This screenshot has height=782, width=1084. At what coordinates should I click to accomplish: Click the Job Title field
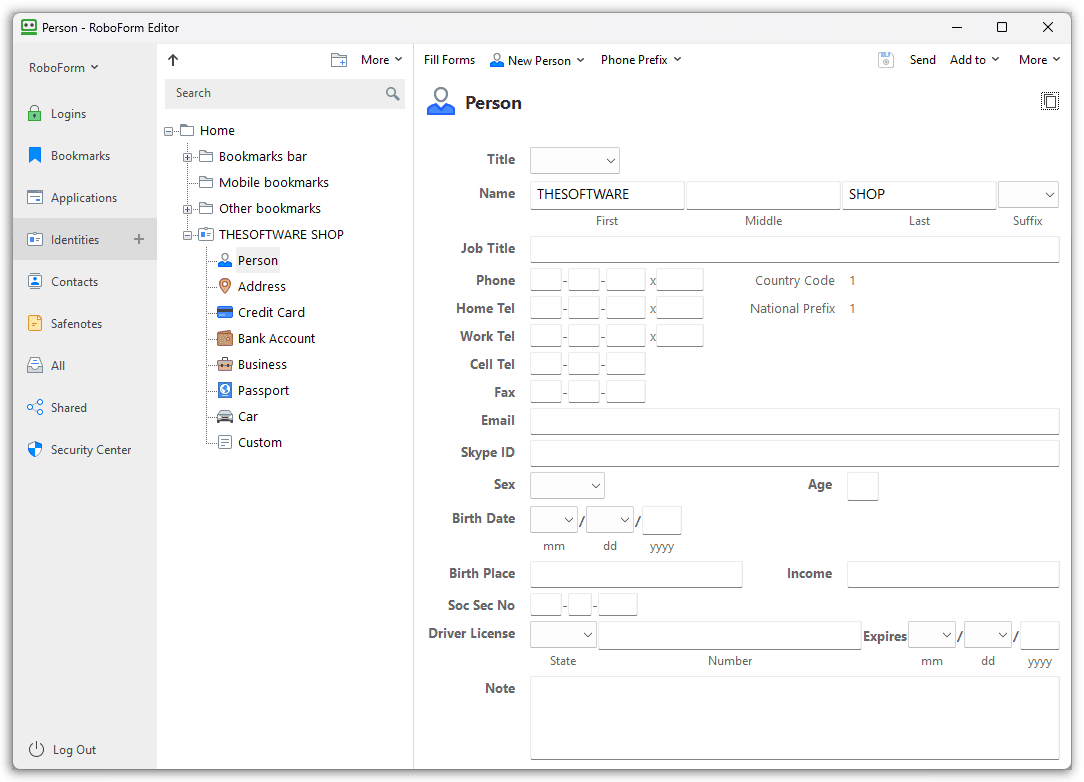pos(794,249)
